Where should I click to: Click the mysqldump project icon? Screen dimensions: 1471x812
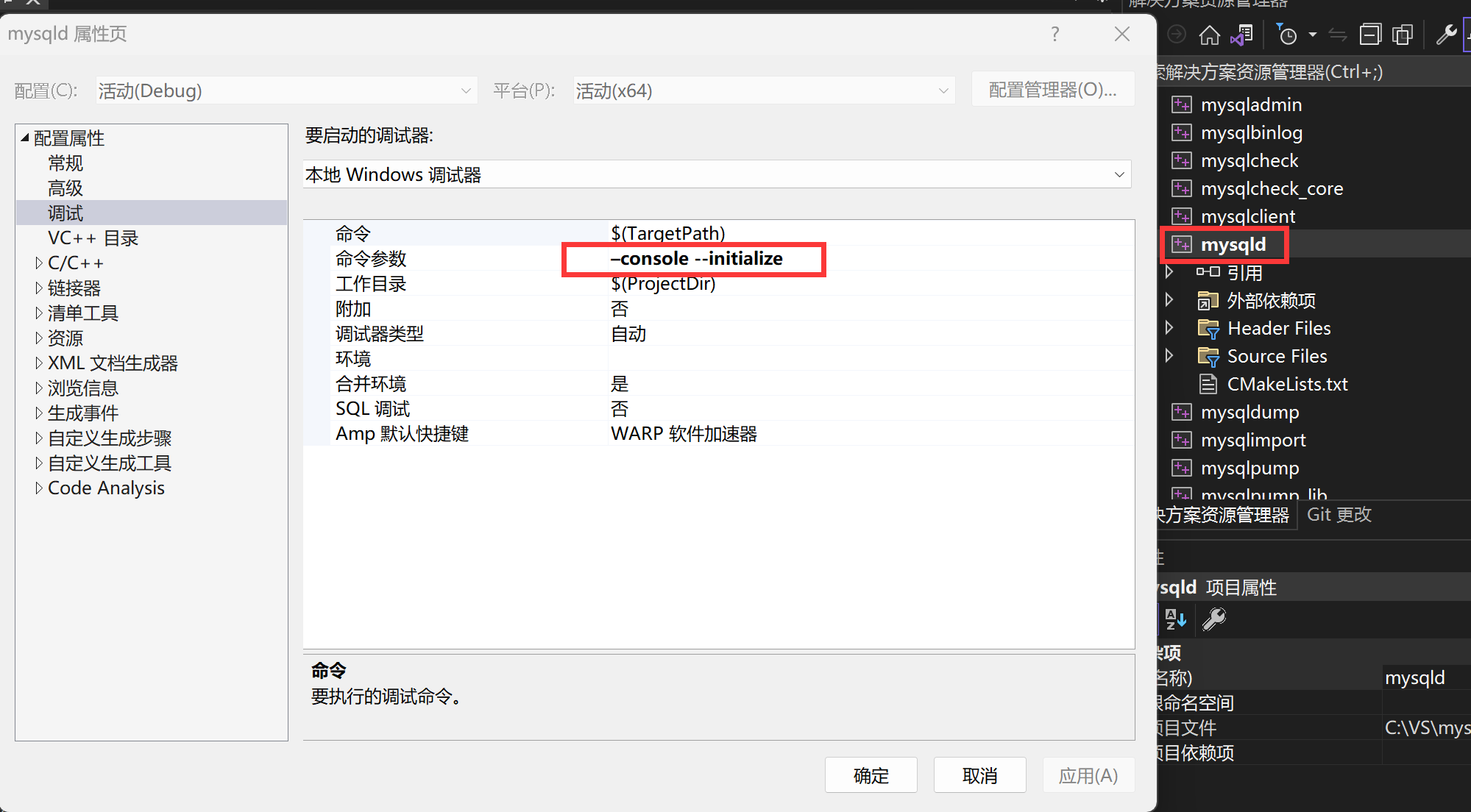tap(1184, 411)
